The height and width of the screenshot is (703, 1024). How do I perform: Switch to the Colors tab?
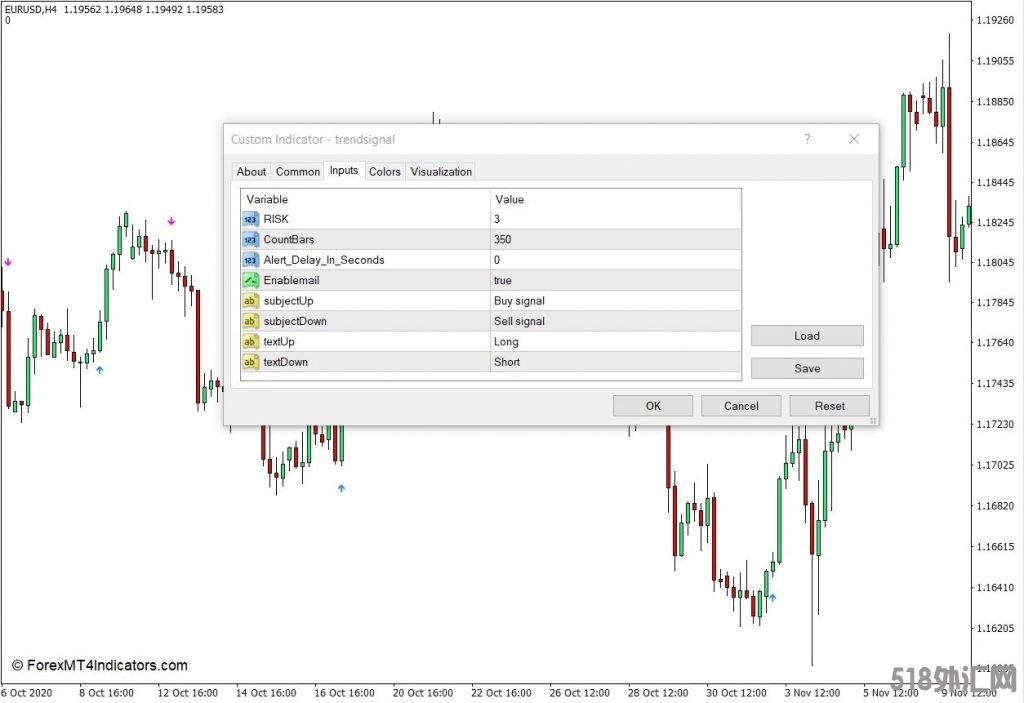pos(384,172)
